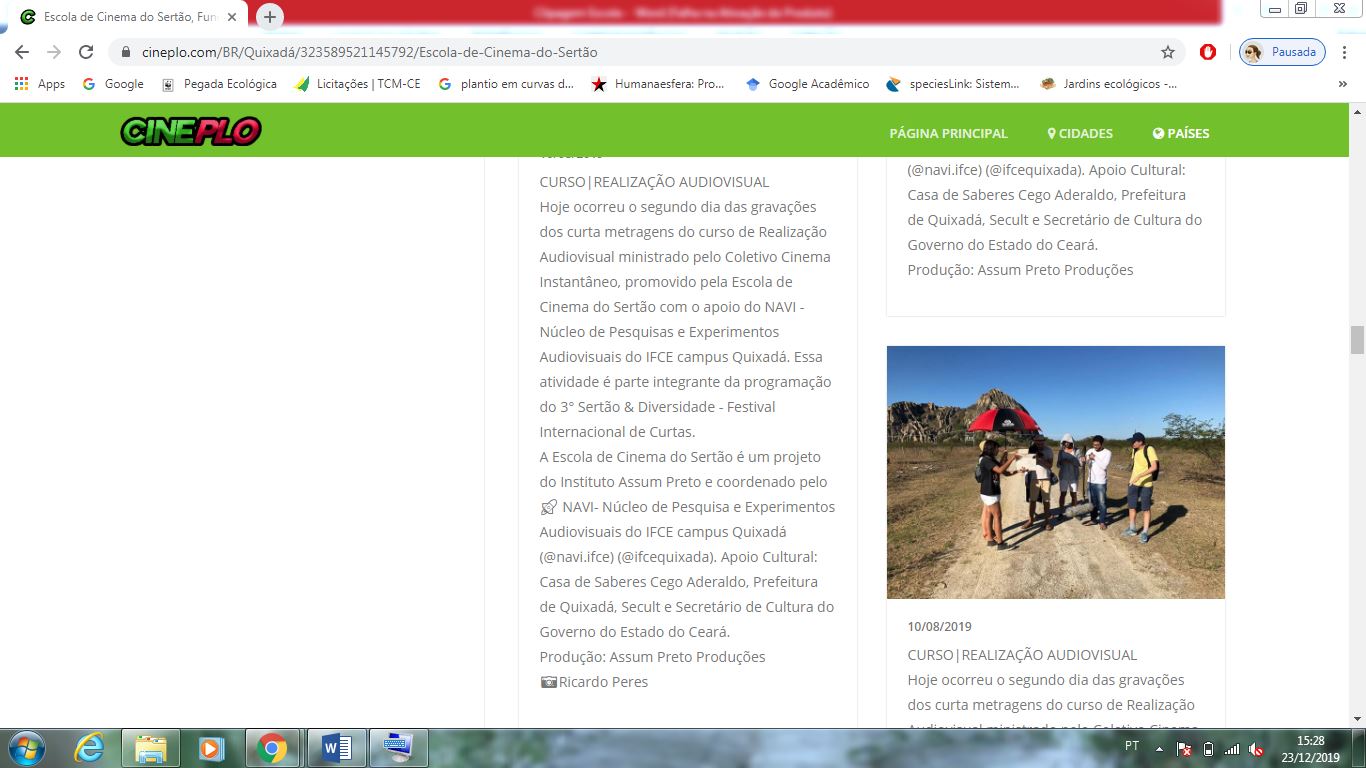1366x768 pixels.
Task: Open the Opera extension icon in the toolbar
Action: click(x=1208, y=52)
